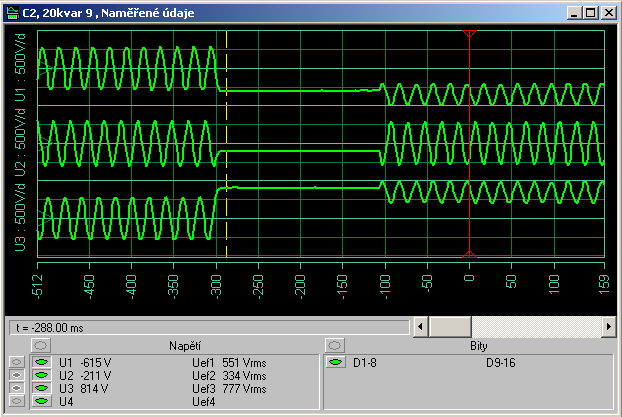Click the '-300' time axis label

216,286
